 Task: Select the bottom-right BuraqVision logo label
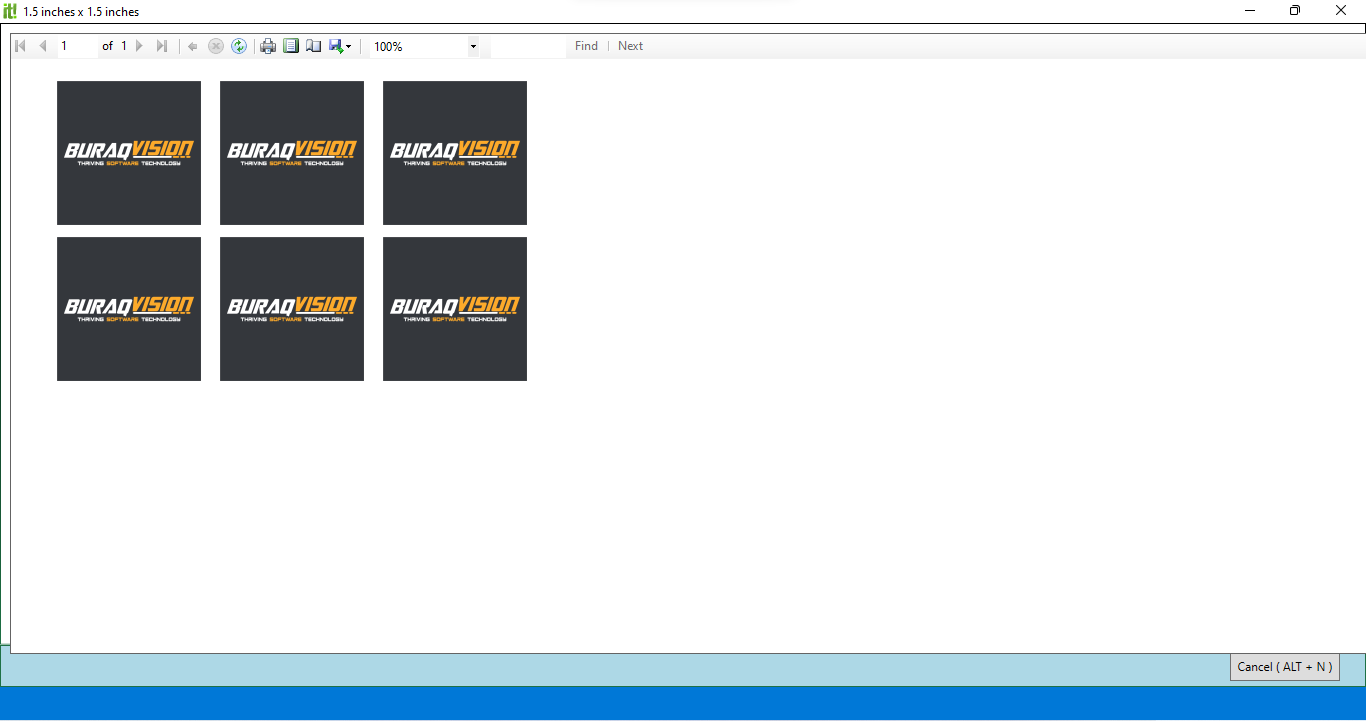point(455,309)
